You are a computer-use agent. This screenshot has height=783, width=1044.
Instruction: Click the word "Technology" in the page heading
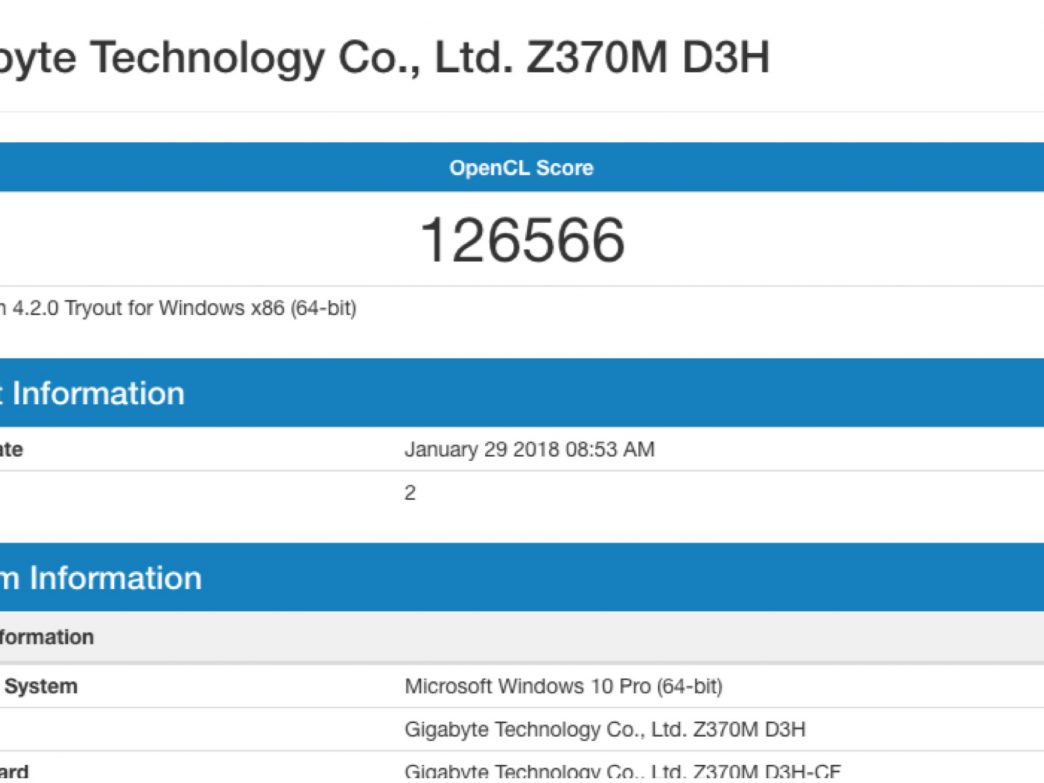point(208,58)
